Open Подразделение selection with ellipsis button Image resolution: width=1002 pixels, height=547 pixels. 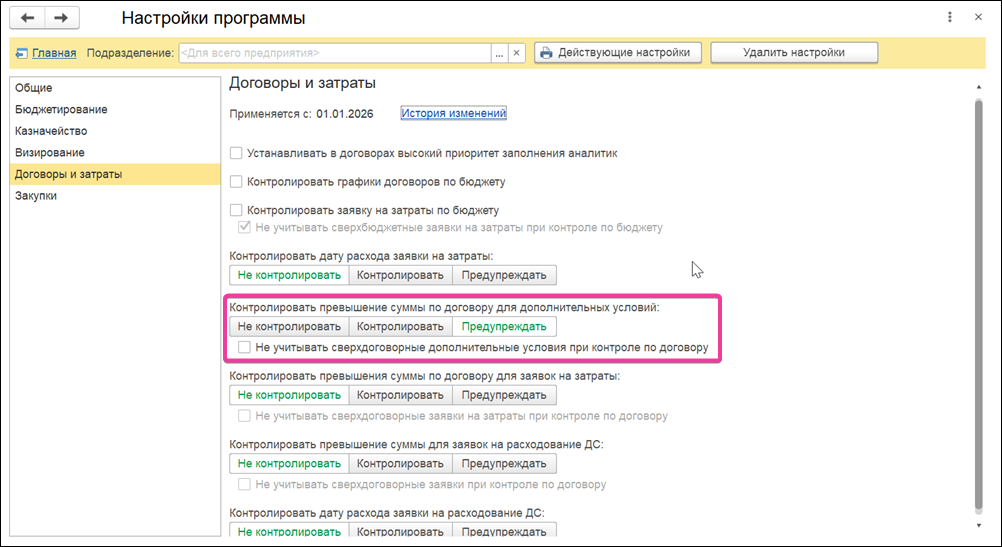(499, 53)
